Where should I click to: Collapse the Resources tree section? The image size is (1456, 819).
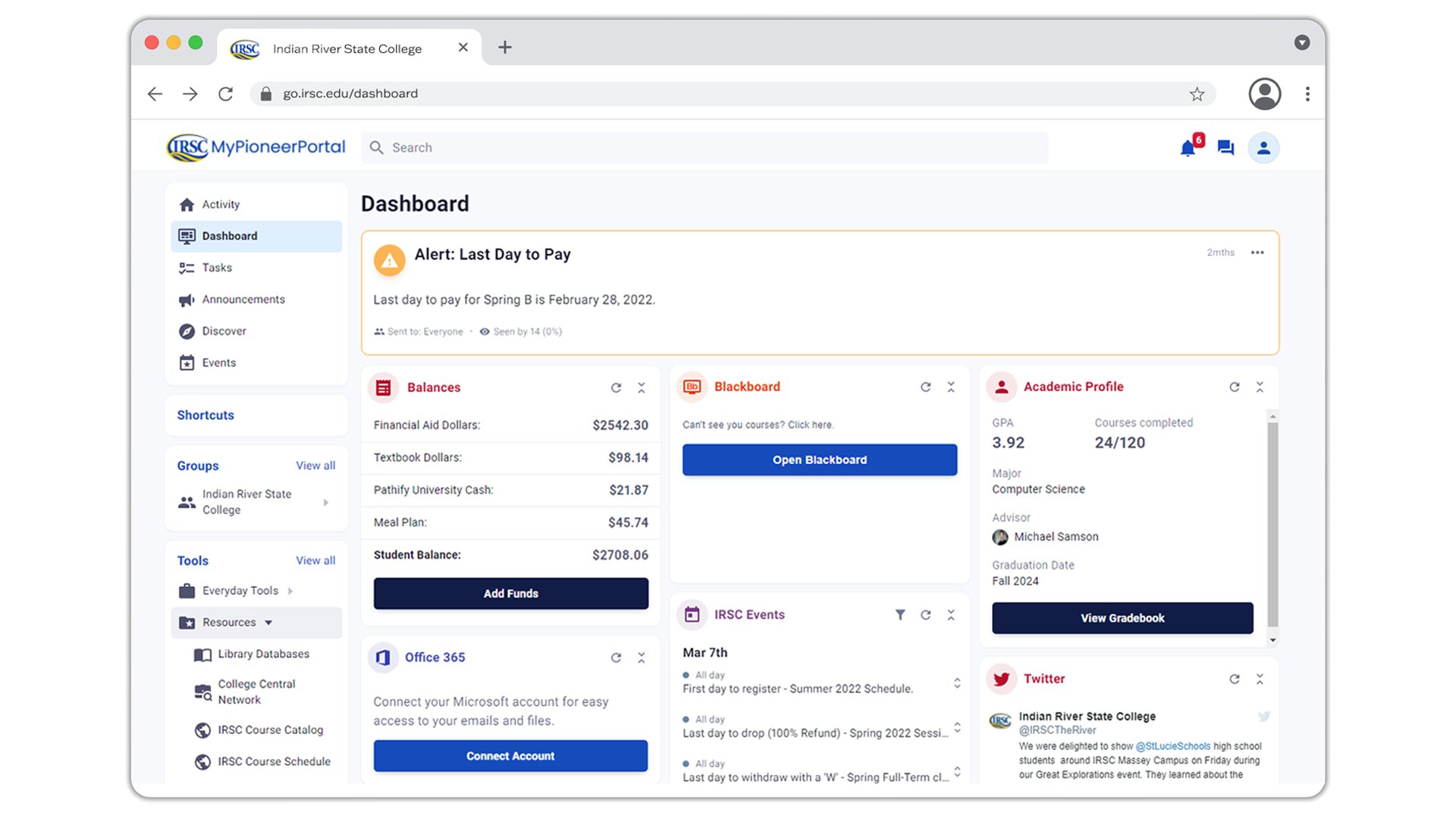click(268, 623)
